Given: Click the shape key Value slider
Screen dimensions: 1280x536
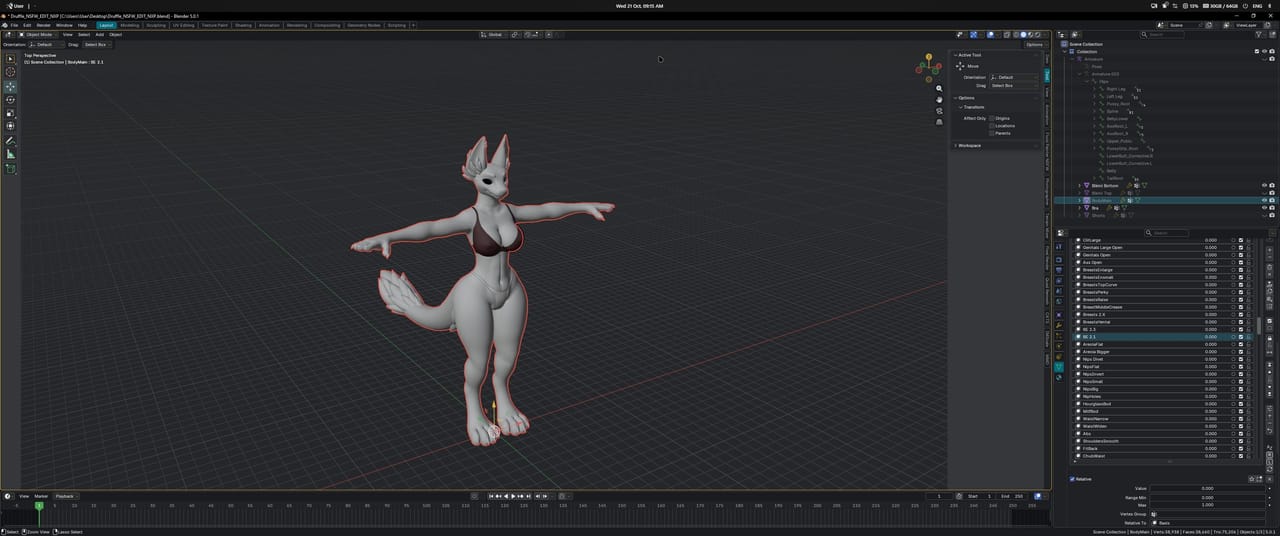Looking at the screenshot, I should point(1206,488).
